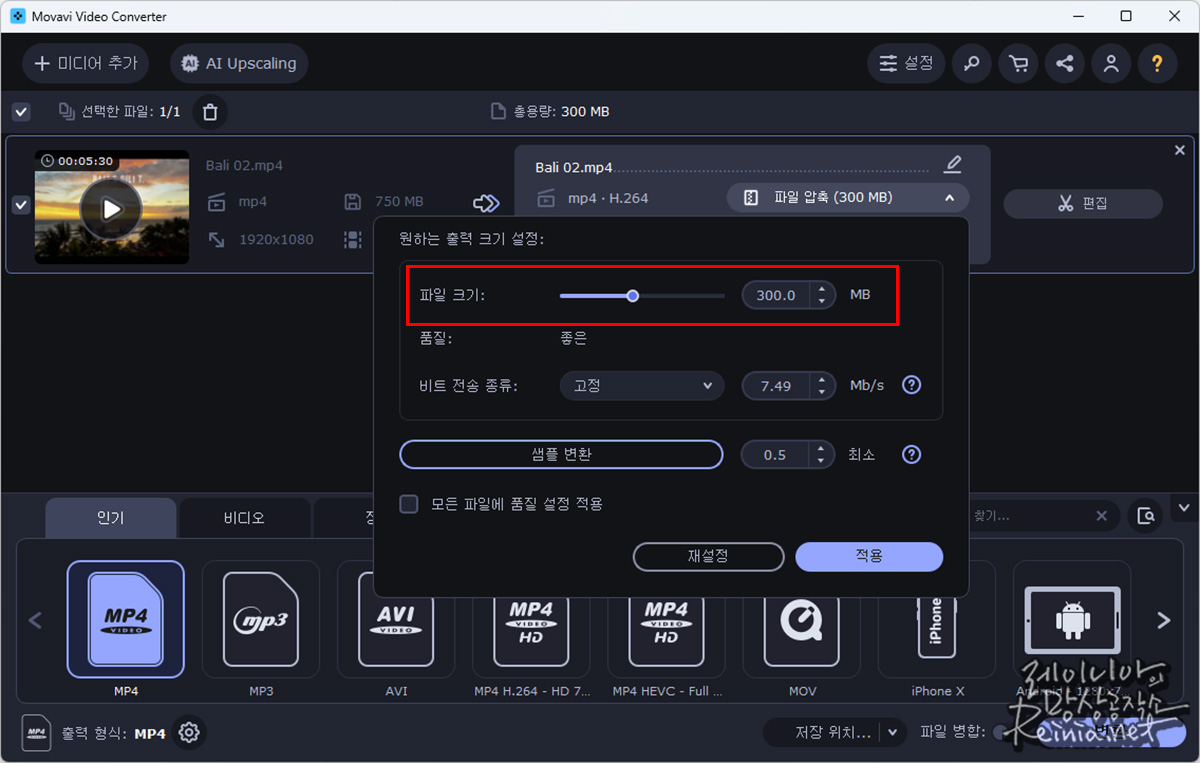Open the AI Upscaling feature
The image size is (1200, 763).
pyautogui.click(x=238, y=62)
